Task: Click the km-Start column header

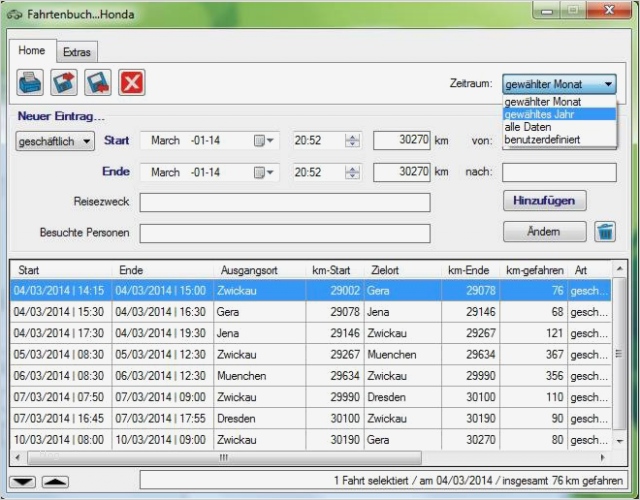Action: (335, 270)
